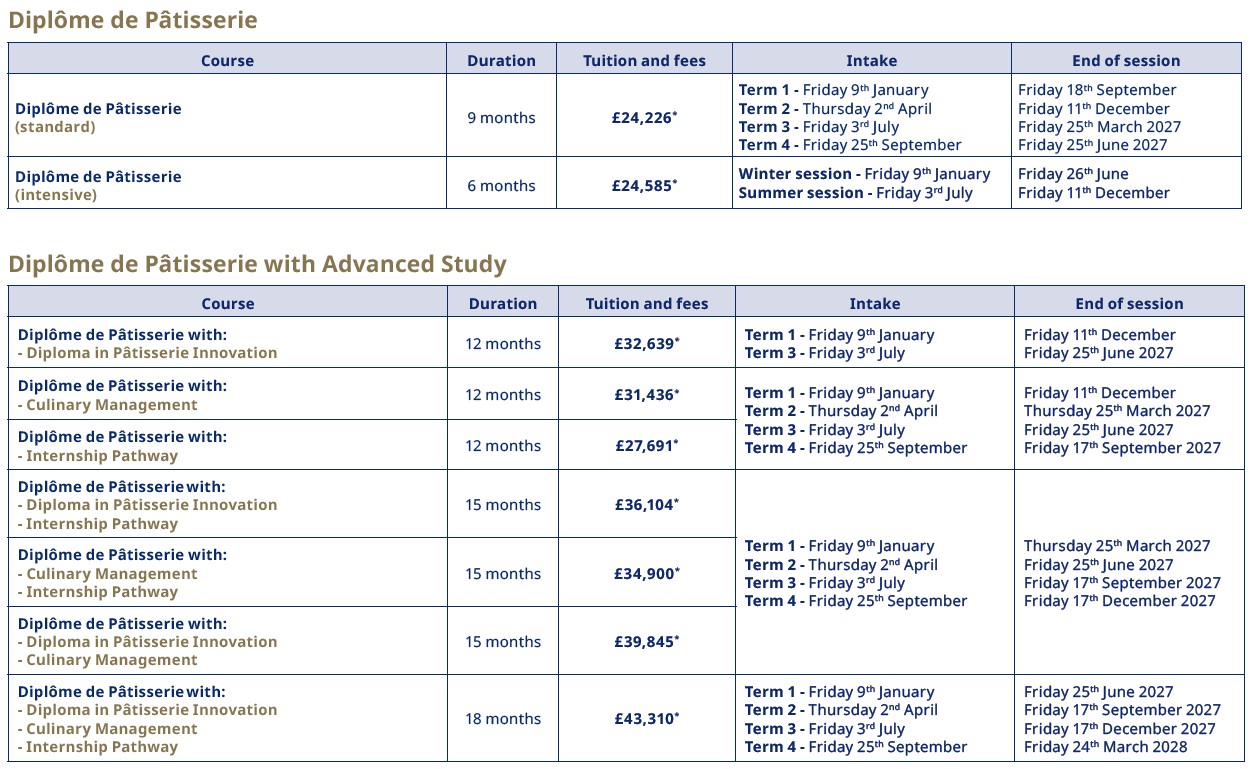1251x769 pixels.
Task: Select the £34,900 tuition fee
Action: (x=646, y=573)
